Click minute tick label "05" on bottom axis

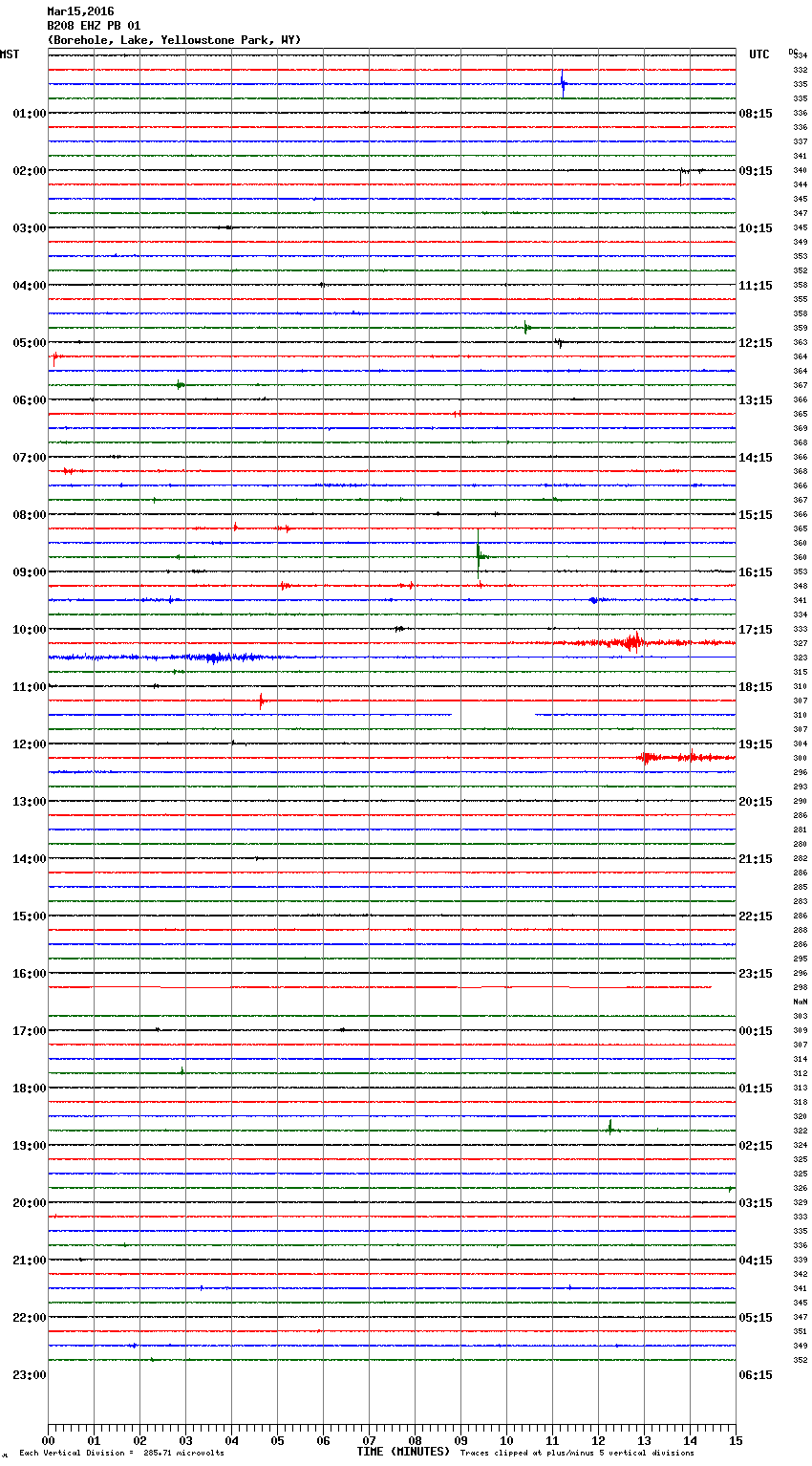coord(277,1440)
